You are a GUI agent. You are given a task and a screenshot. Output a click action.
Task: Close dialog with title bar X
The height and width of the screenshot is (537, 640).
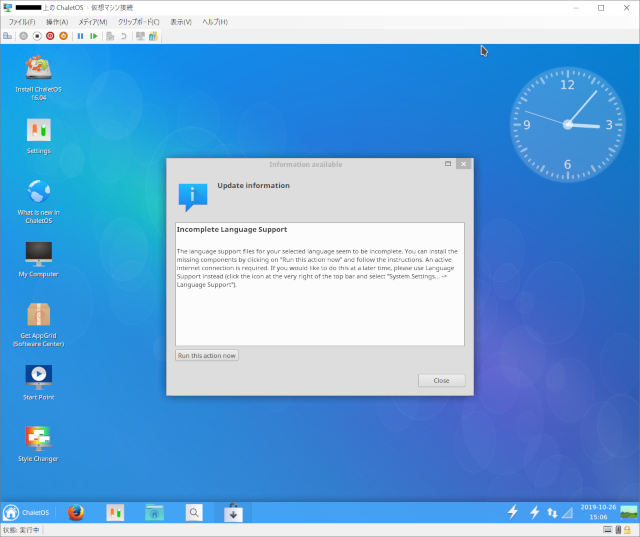pyautogui.click(x=463, y=164)
